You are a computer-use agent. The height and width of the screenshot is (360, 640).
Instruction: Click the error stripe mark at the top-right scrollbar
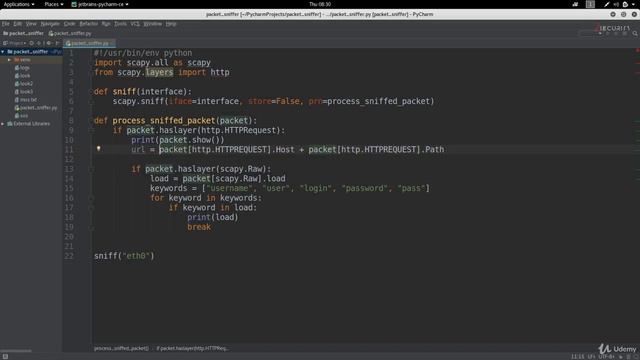[637, 51]
